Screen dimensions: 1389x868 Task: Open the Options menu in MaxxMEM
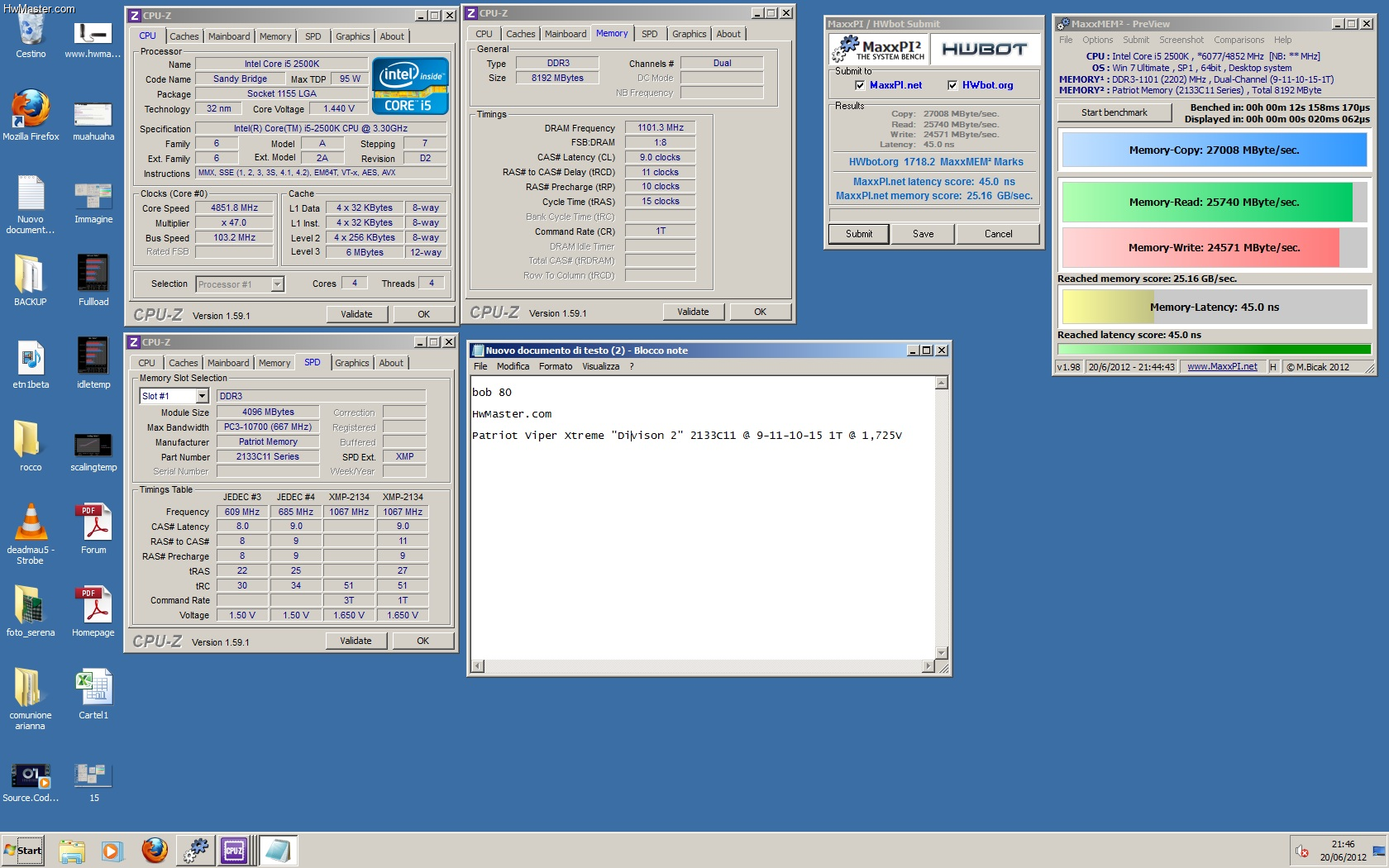(x=1098, y=40)
